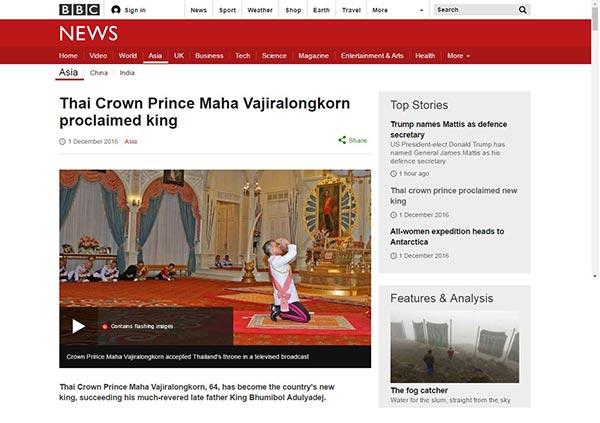Play the Crown Prince video
The image size is (600, 423).
point(78,326)
